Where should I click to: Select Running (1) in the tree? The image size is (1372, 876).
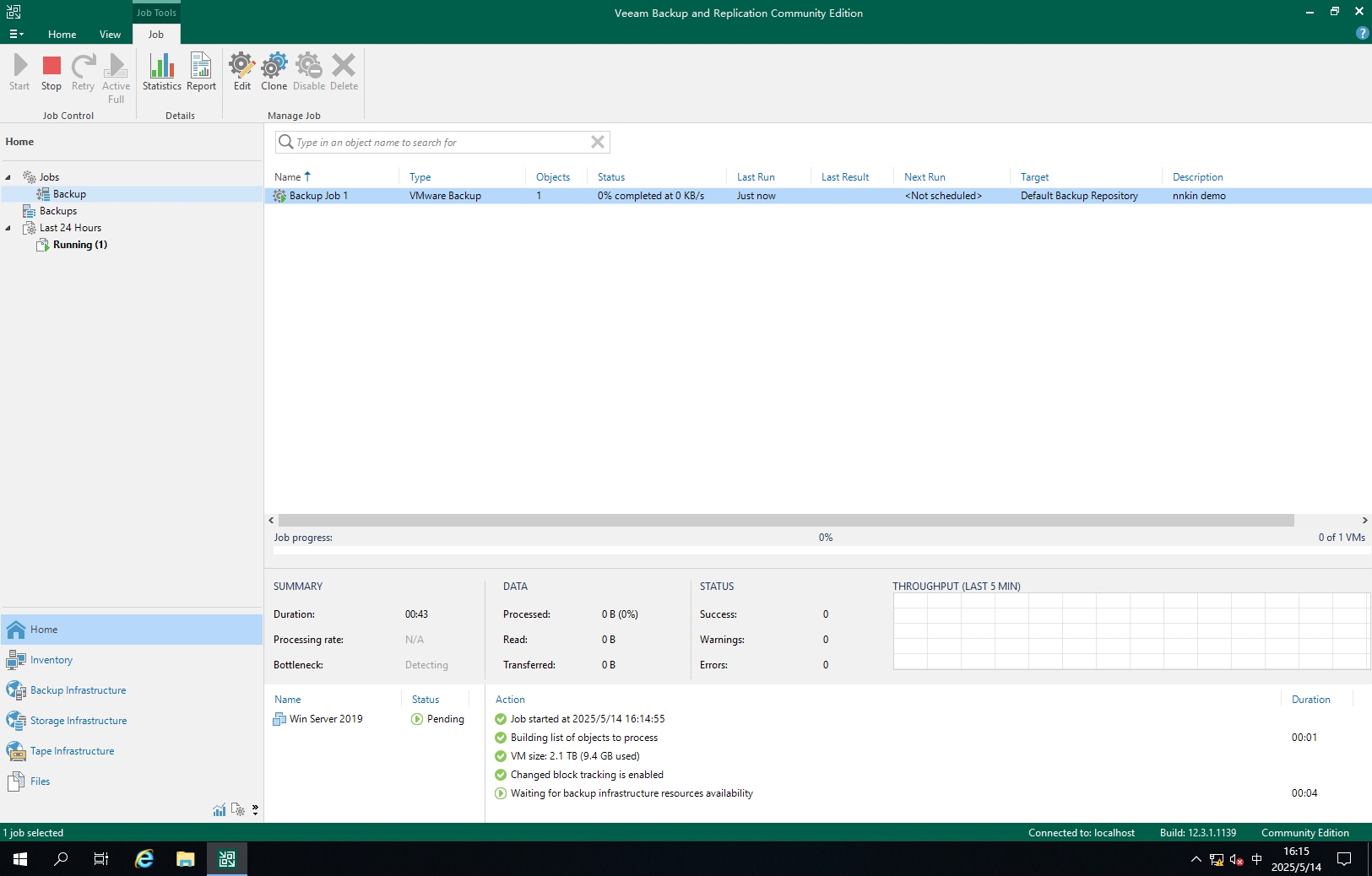click(x=79, y=245)
